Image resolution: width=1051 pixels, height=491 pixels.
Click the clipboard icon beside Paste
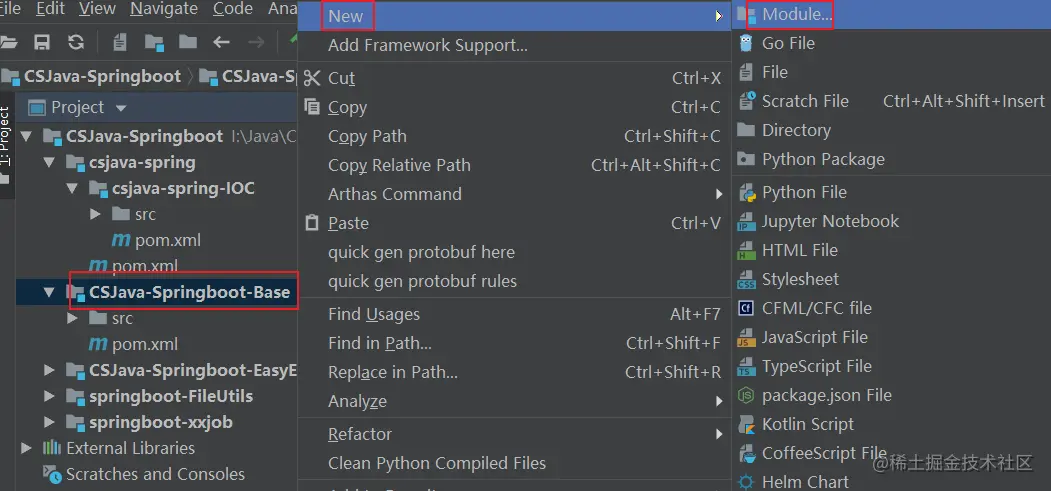pyautogui.click(x=312, y=223)
